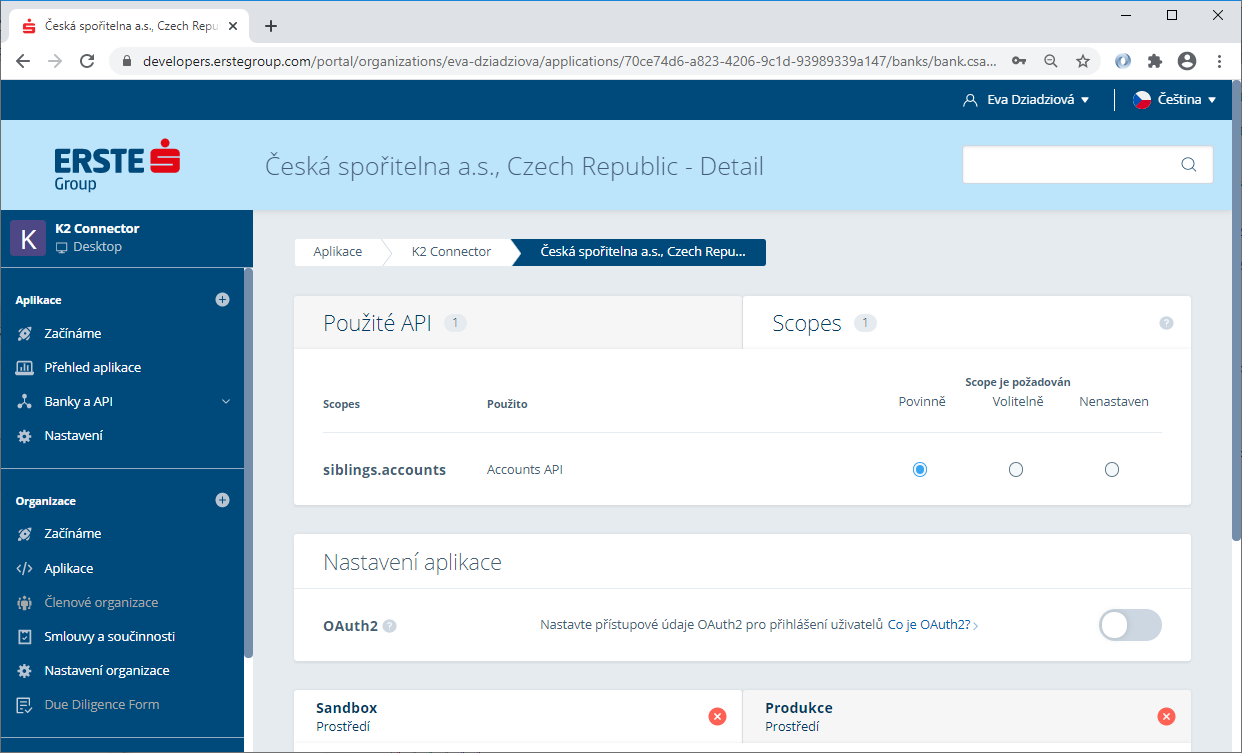Select Nenastaven radio for siblings.accounts
Screen dimensions: 1242x753
pos(1112,469)
